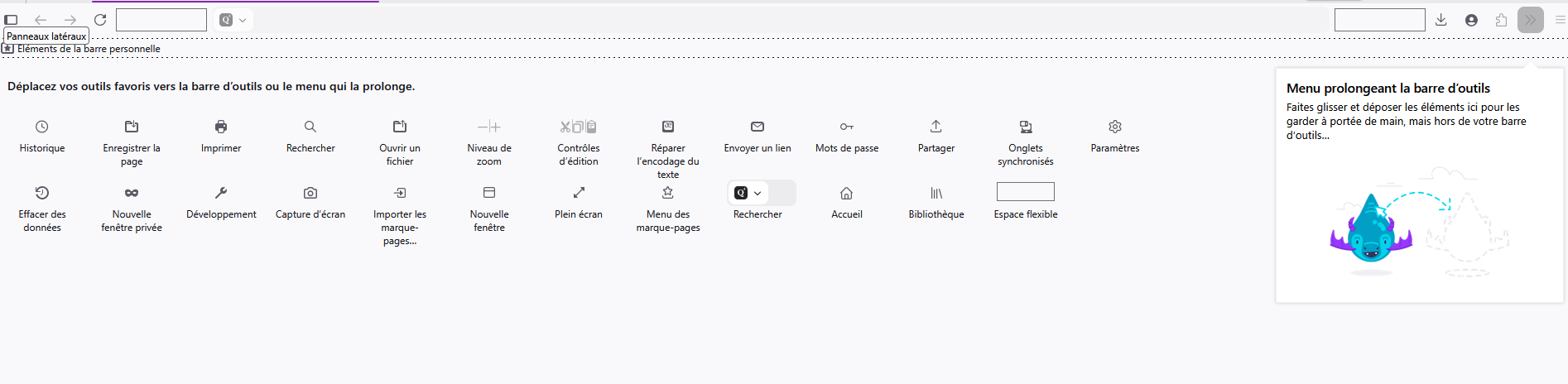Click the downloads arrow button

click(x=1441, y=20)
